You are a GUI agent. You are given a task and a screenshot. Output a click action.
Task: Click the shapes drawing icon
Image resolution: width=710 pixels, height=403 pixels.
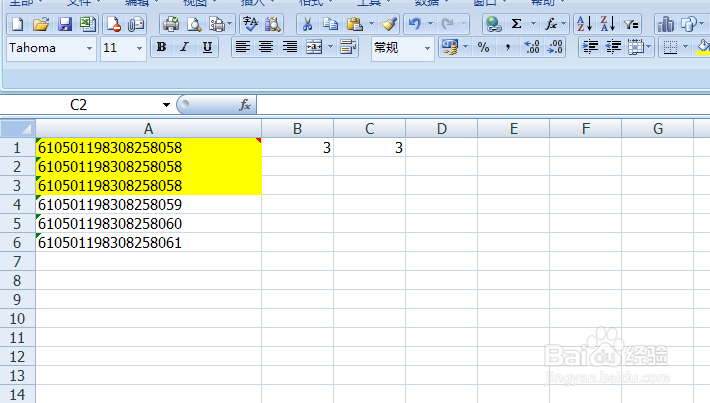tap(689, 24)
